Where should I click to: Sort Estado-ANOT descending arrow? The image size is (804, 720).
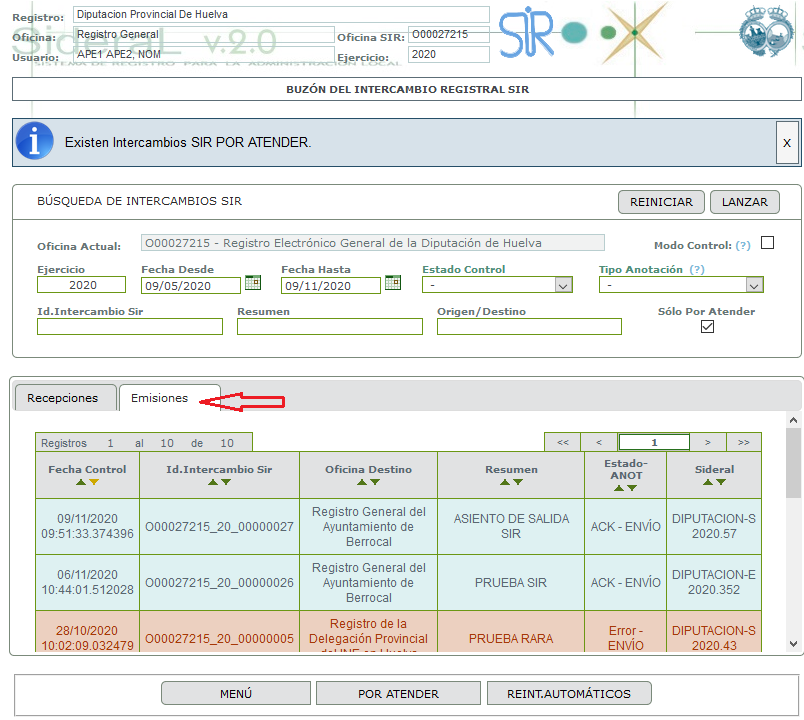632,488
